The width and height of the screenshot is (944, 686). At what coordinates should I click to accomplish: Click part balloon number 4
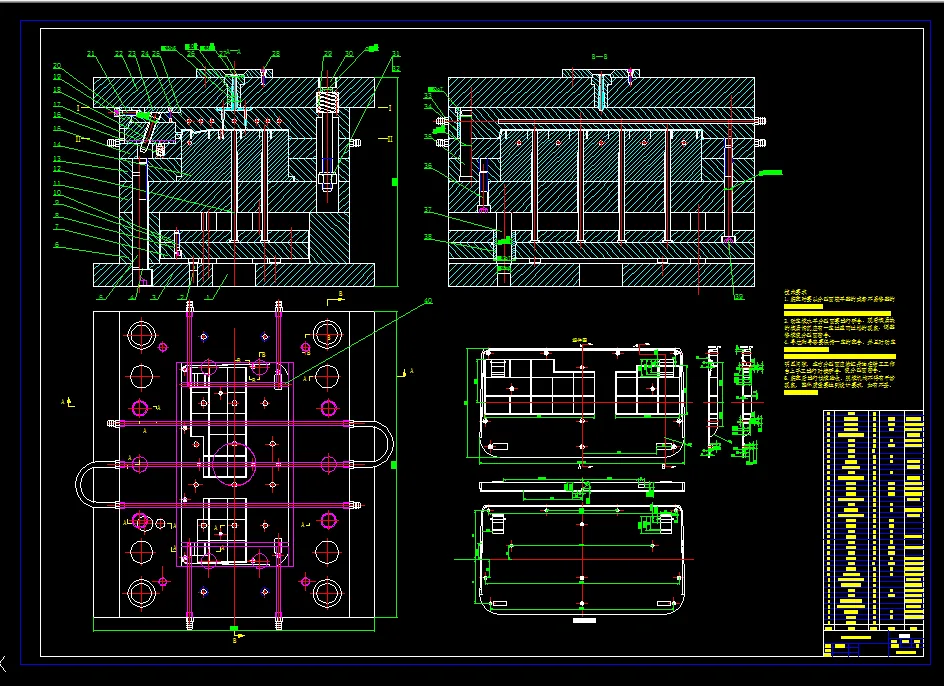click(x=132, y=297)
